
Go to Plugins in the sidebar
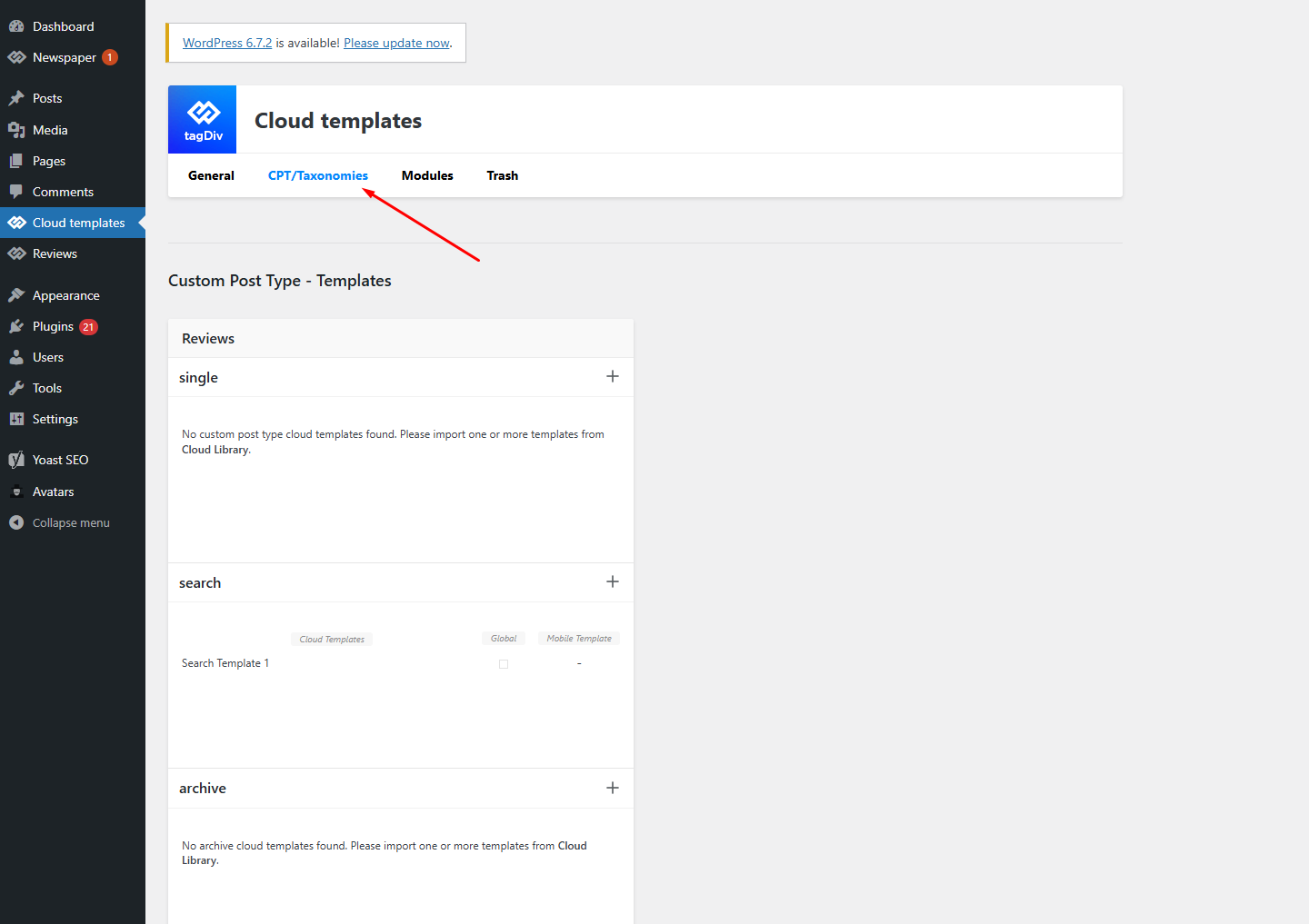pos(73,326)
